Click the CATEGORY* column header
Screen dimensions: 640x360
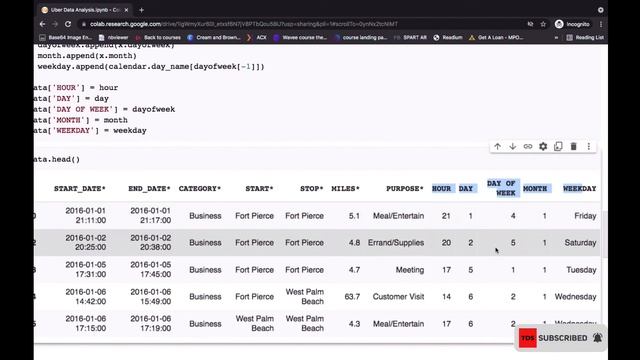point(200,188)
